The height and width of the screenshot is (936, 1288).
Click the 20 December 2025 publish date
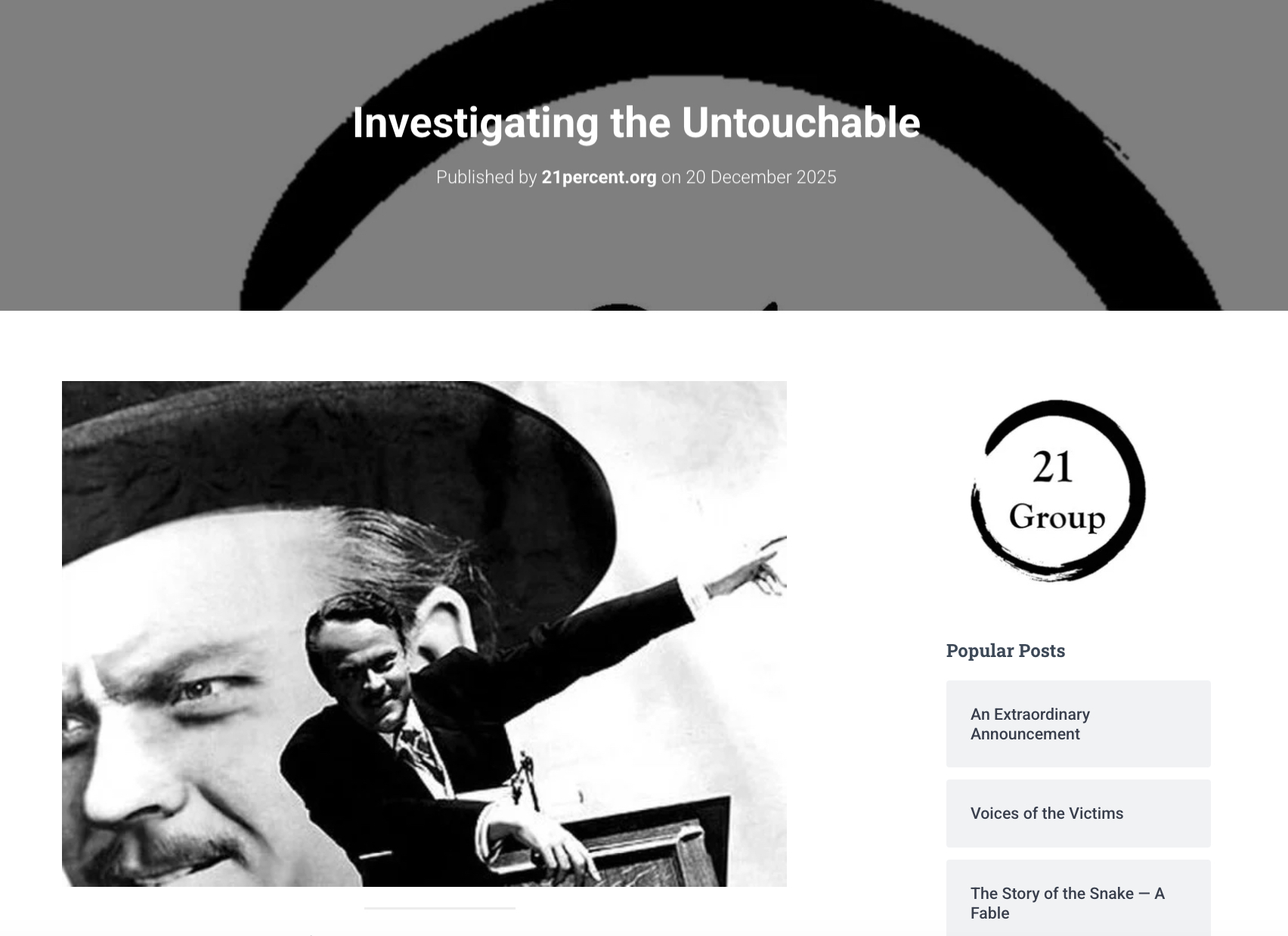click(760, 177)
